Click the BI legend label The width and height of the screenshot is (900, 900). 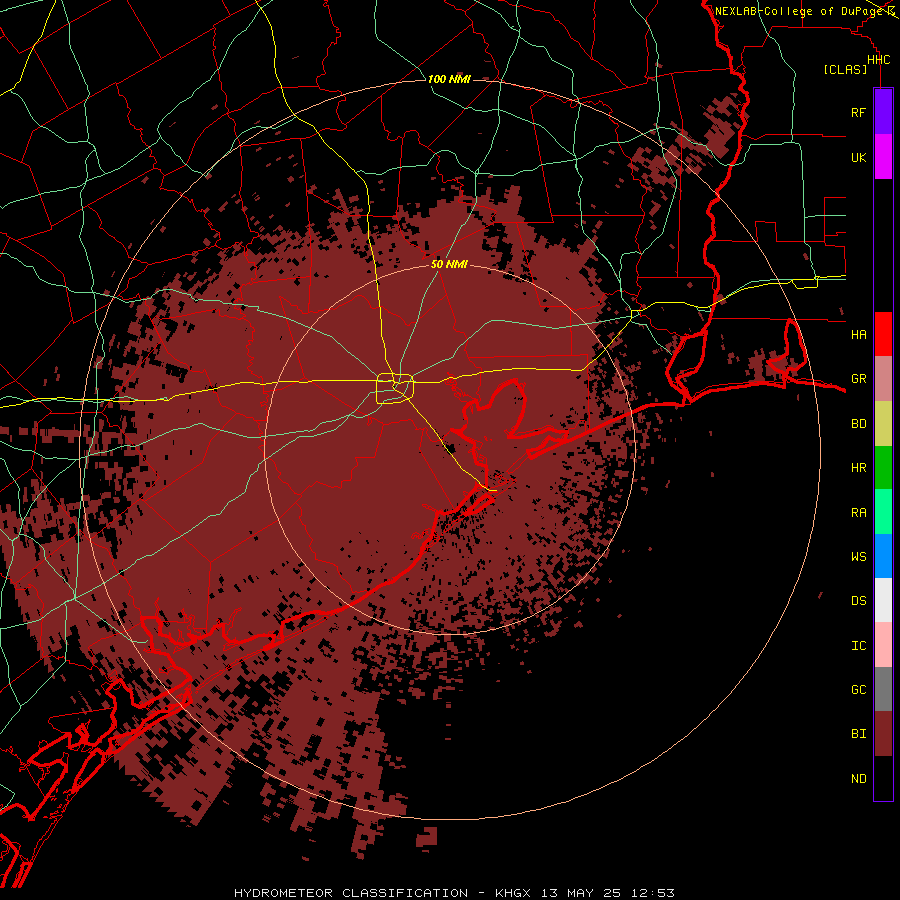pyautogui.click(x=858, y=734)
